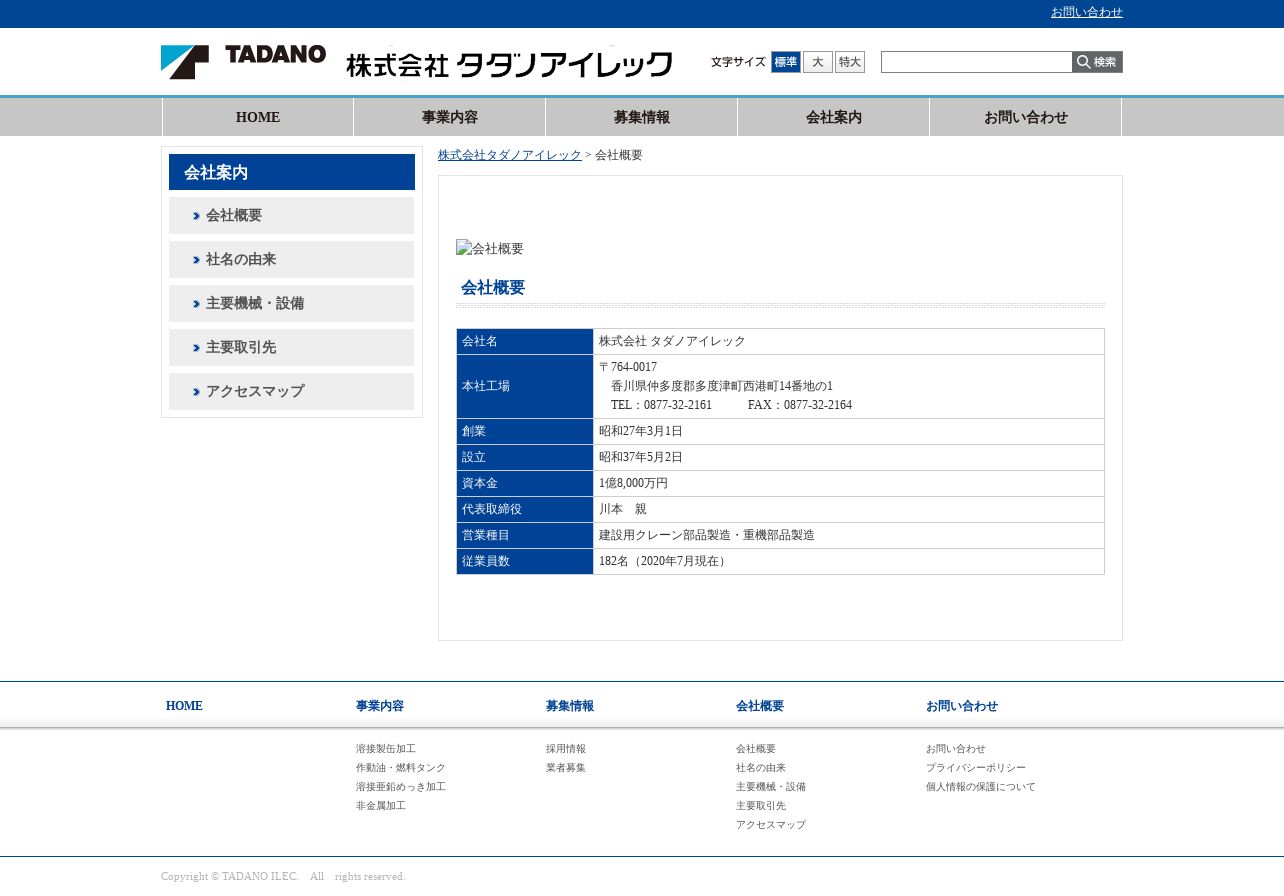Open footer link 個人情報の保護について
Viewport: 1284px width, 896px height.
pyautogui.click(x=981, y=786)
